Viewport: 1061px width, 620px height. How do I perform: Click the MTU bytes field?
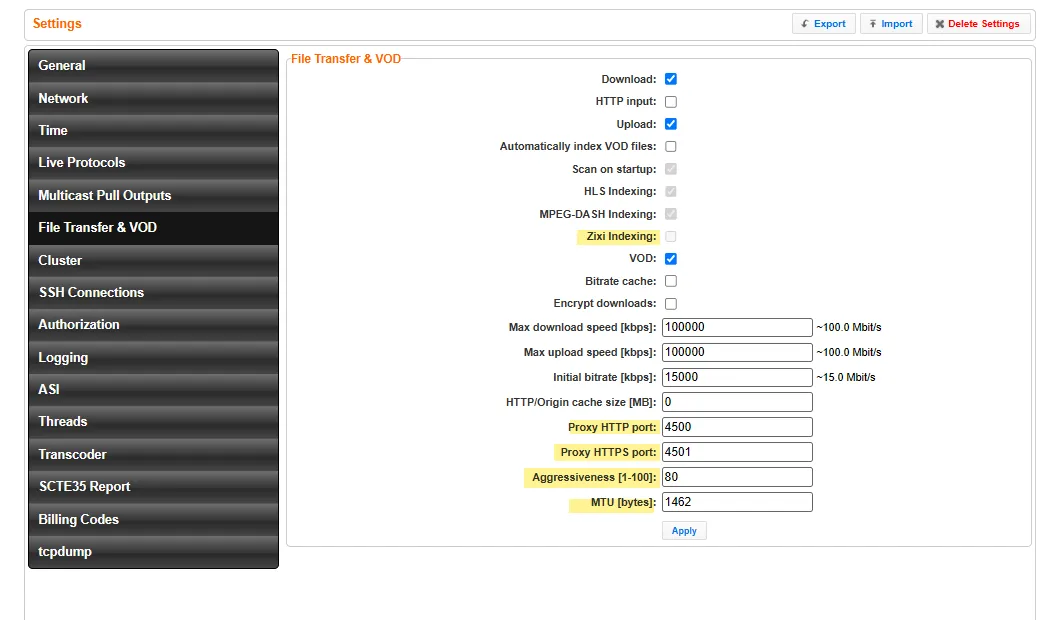point(737,502)
